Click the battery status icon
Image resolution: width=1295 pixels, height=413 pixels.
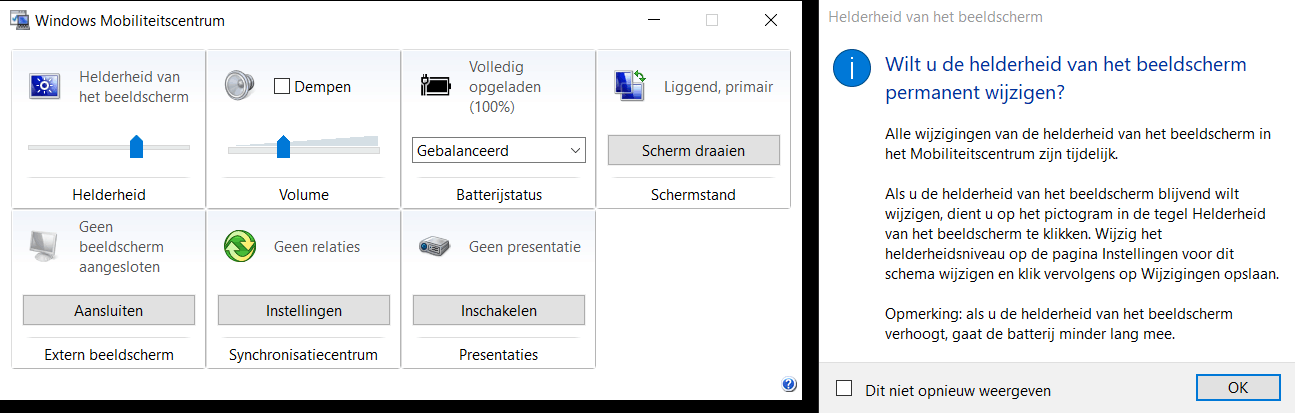(436, 84)
